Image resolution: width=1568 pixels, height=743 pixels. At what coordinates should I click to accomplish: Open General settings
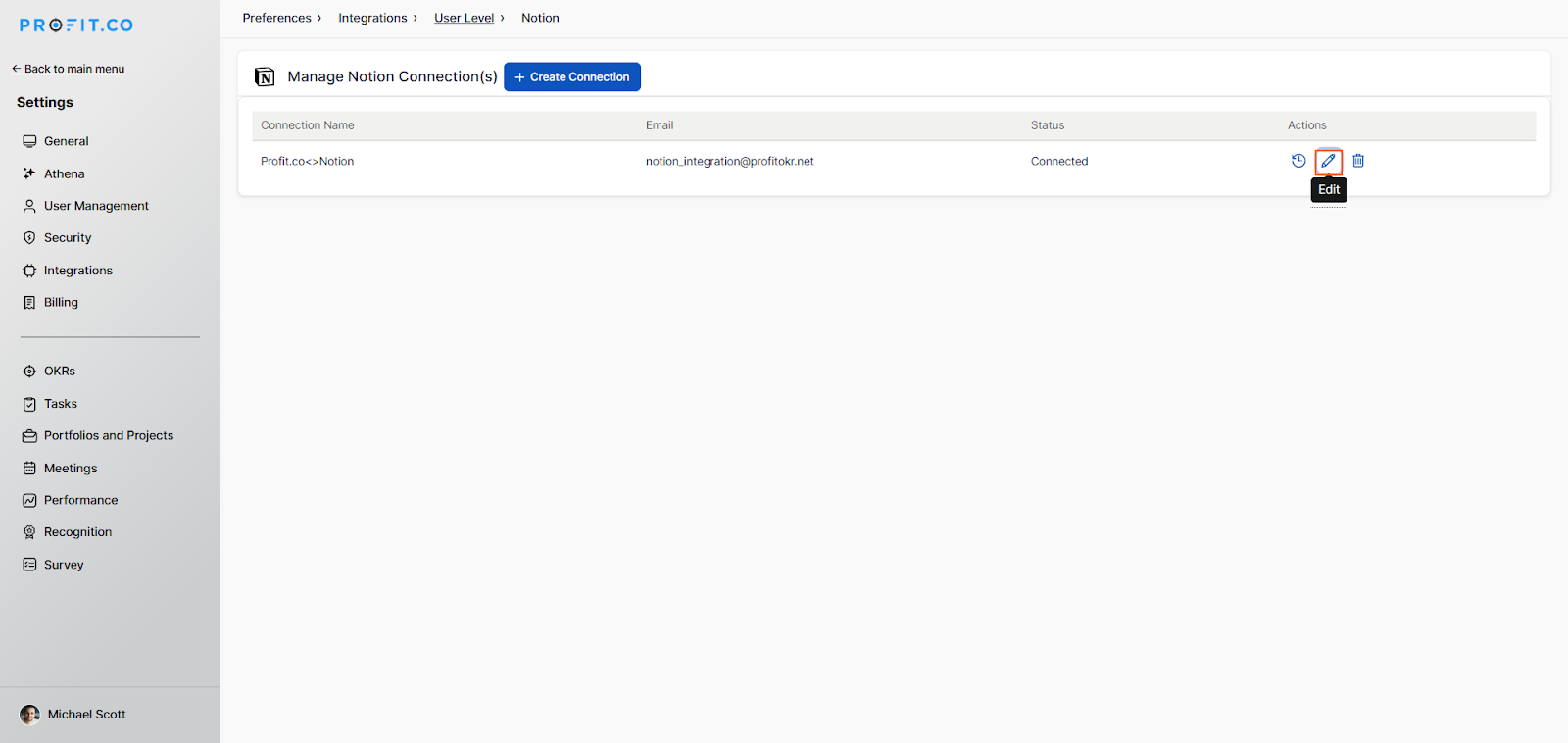point(67,141)
